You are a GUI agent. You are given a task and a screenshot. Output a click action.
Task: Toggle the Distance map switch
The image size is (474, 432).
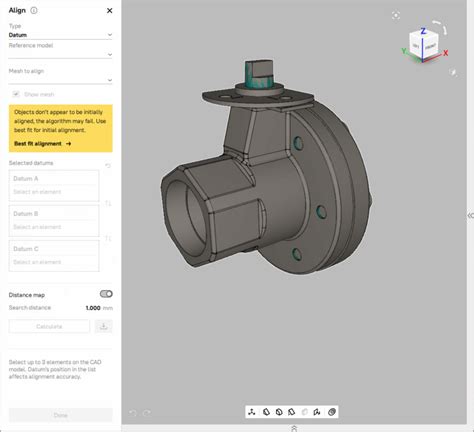(x=106, y=294)
